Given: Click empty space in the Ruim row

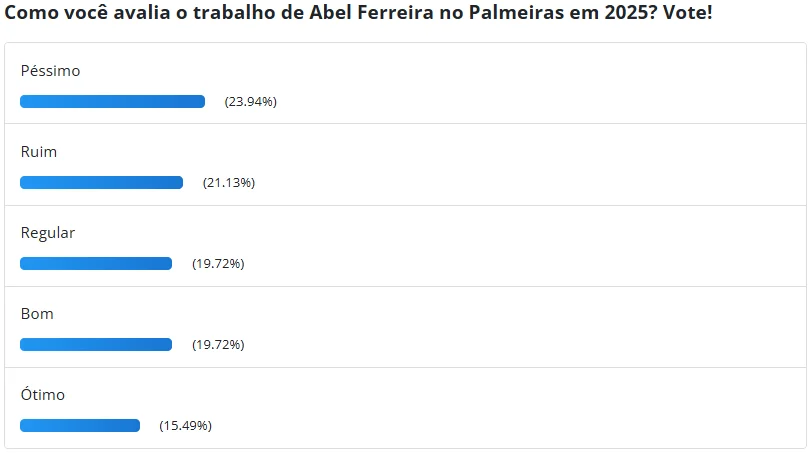Looking at the screenshot, I should click(550, 166).
